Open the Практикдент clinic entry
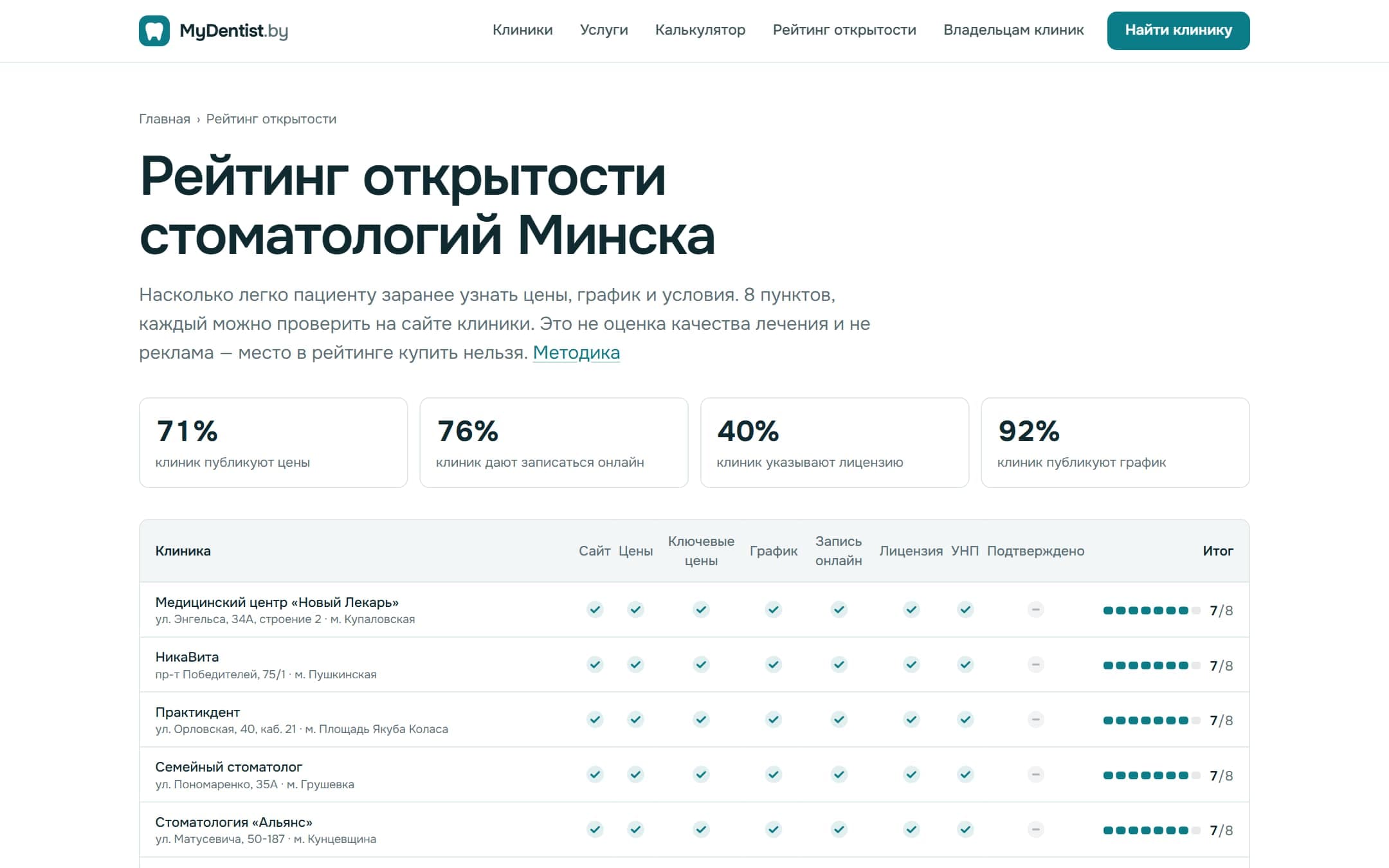This screenshot has width=1389, height=868. click(197, 712)
